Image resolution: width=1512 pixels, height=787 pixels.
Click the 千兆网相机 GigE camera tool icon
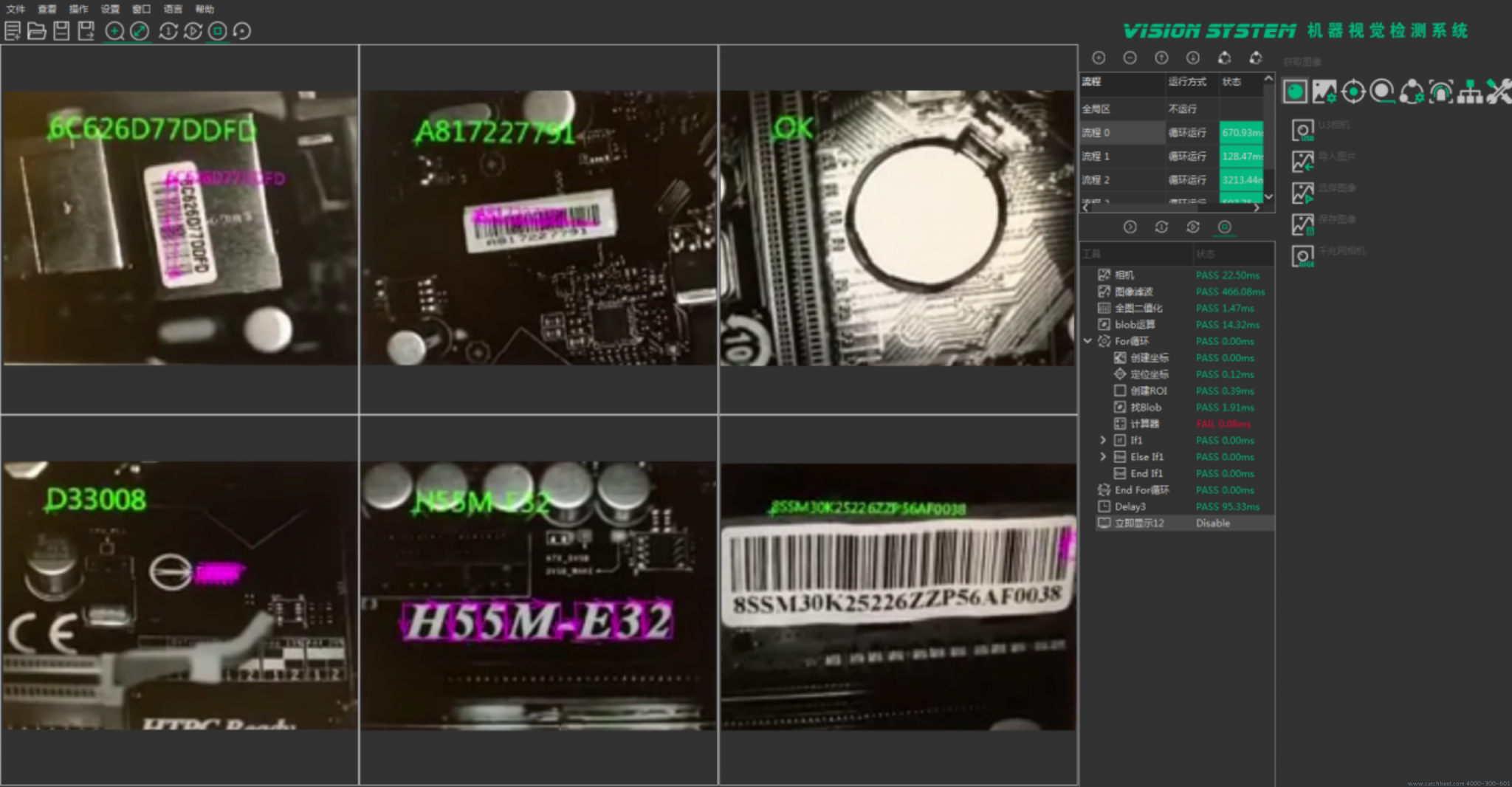[x=1303, y=256]
